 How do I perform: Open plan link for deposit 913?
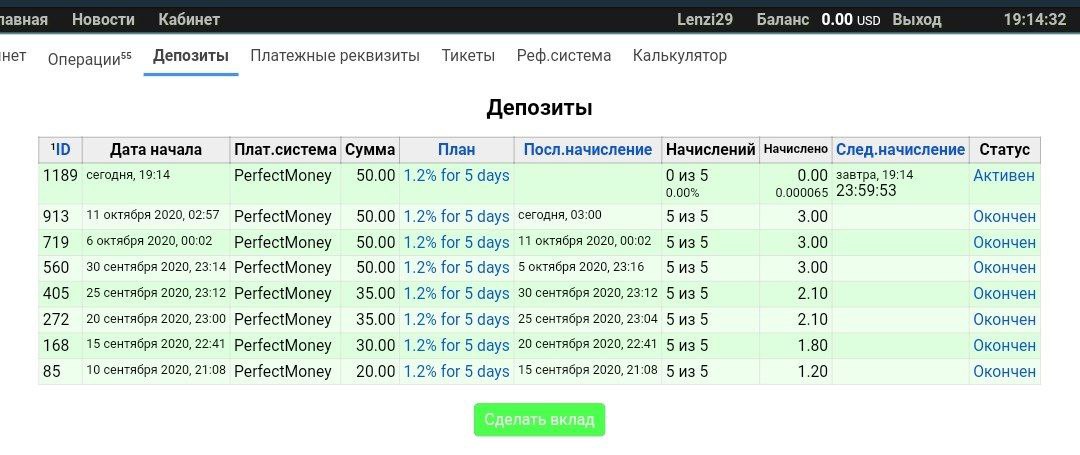(456, 217)
